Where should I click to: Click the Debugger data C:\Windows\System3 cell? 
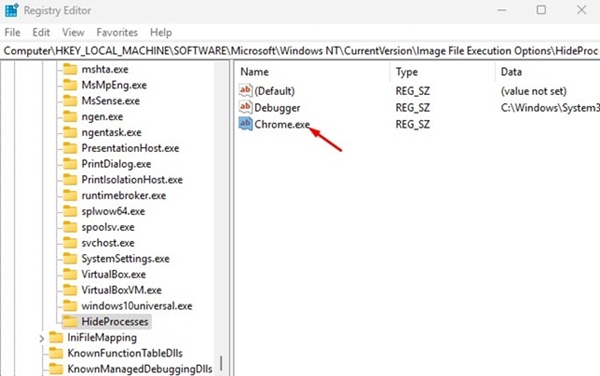tap(550, 108)
